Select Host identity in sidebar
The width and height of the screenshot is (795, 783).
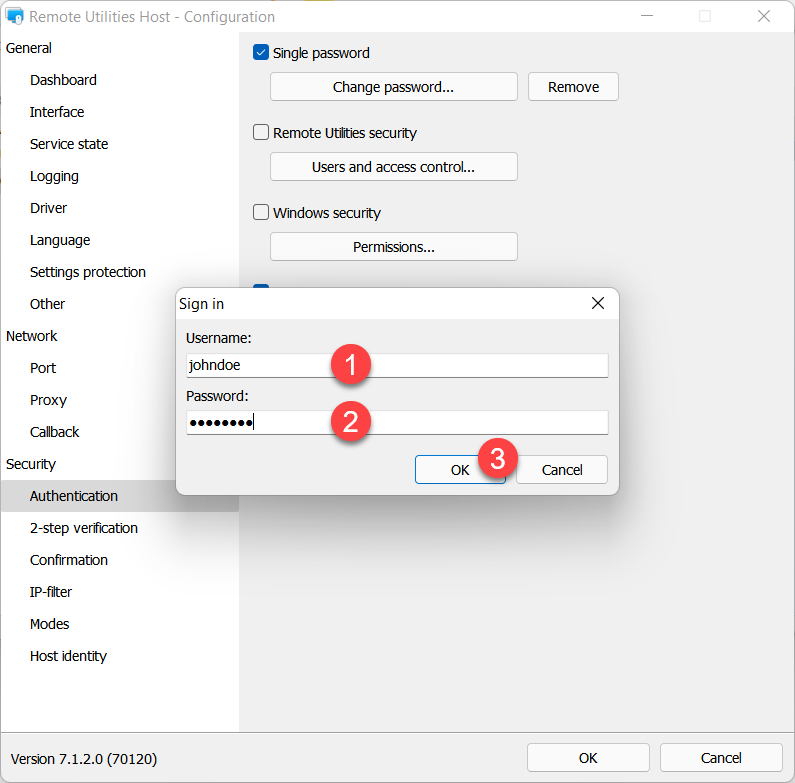click(x=68, y=656)
